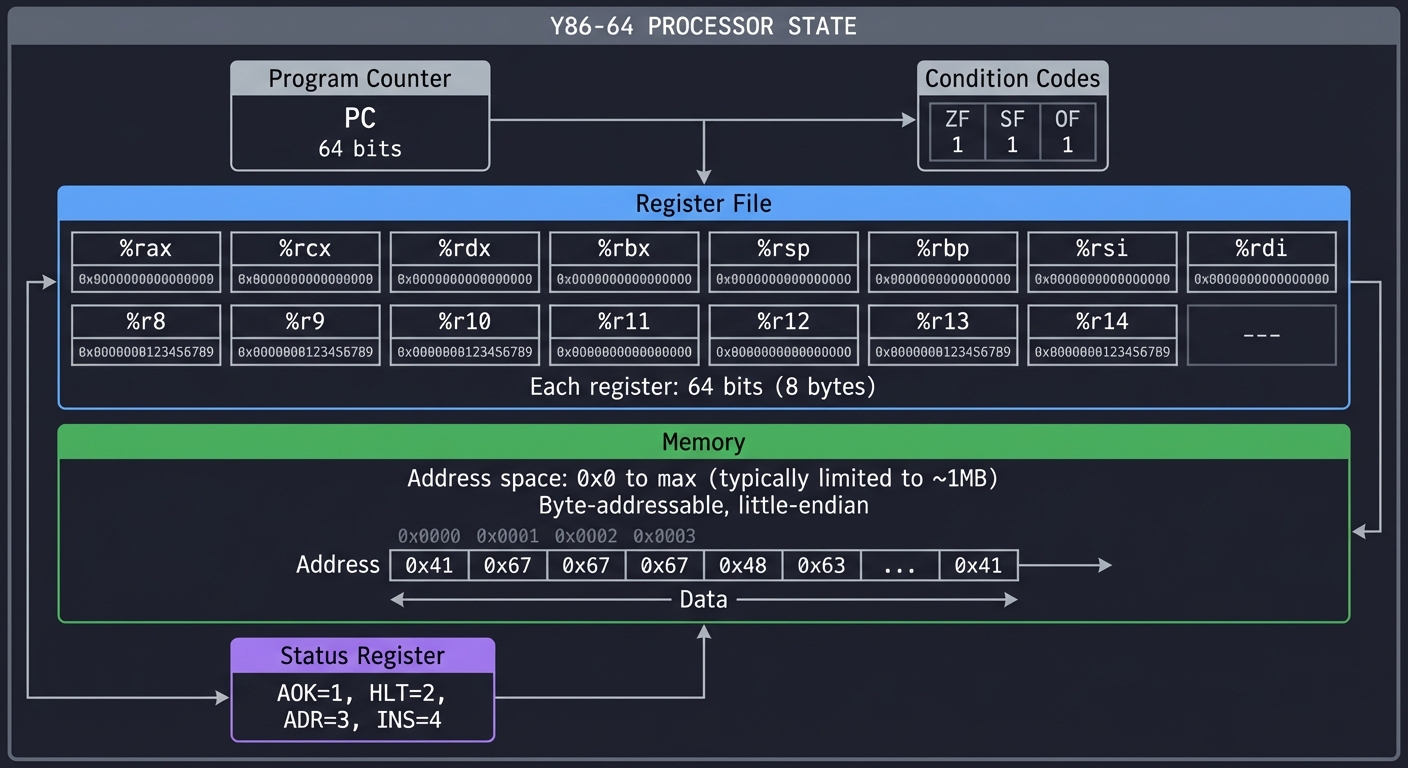Image resolution: width=1408 pixels, height=768 pixels.
Task: Select the empty register slot marked ---
Action: (x=1261, y=335)
